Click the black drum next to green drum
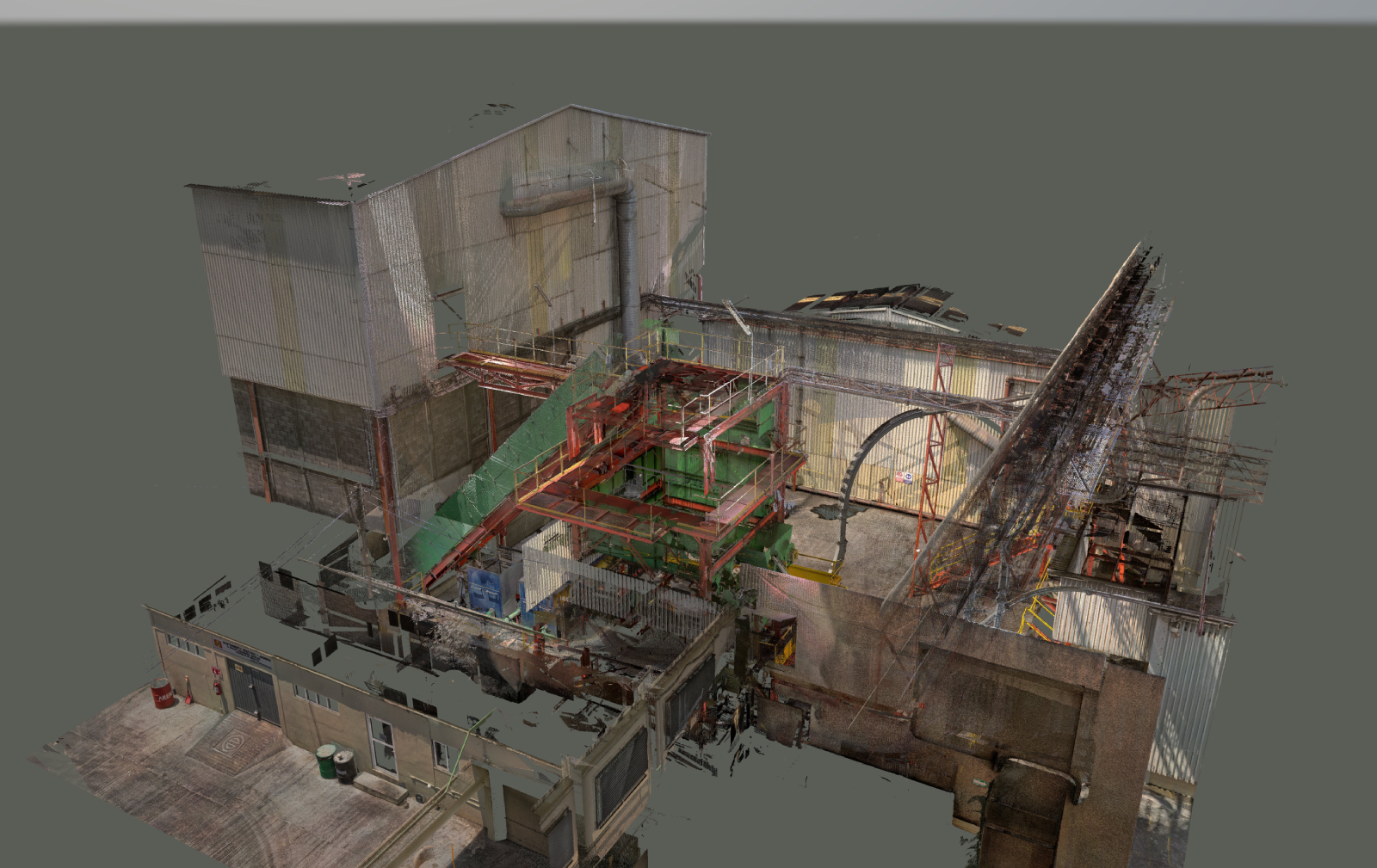The width and height of the screenshot is (1377, 868). [344, 766]
